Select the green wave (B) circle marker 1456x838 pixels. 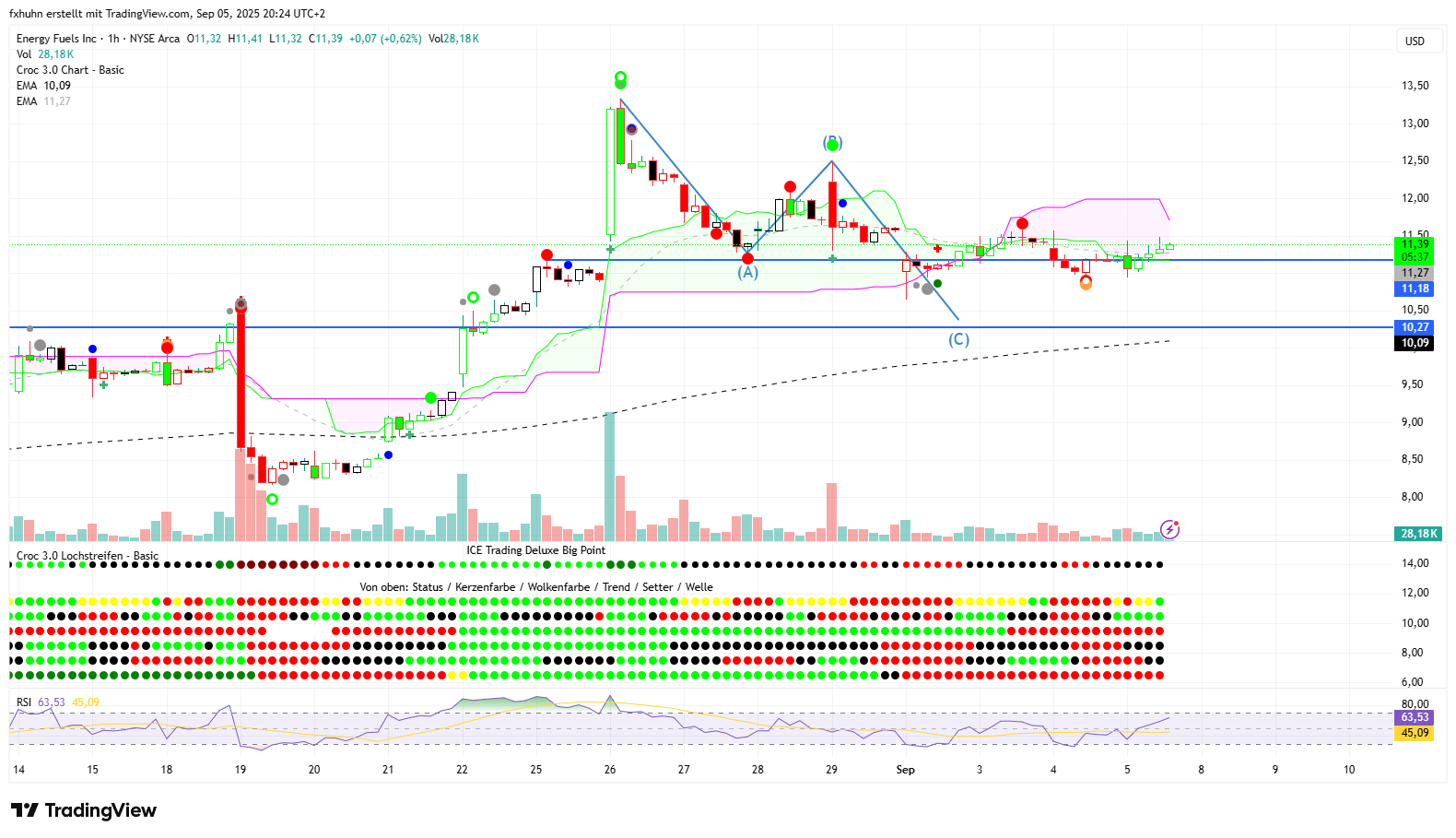[x=833, y=145]
